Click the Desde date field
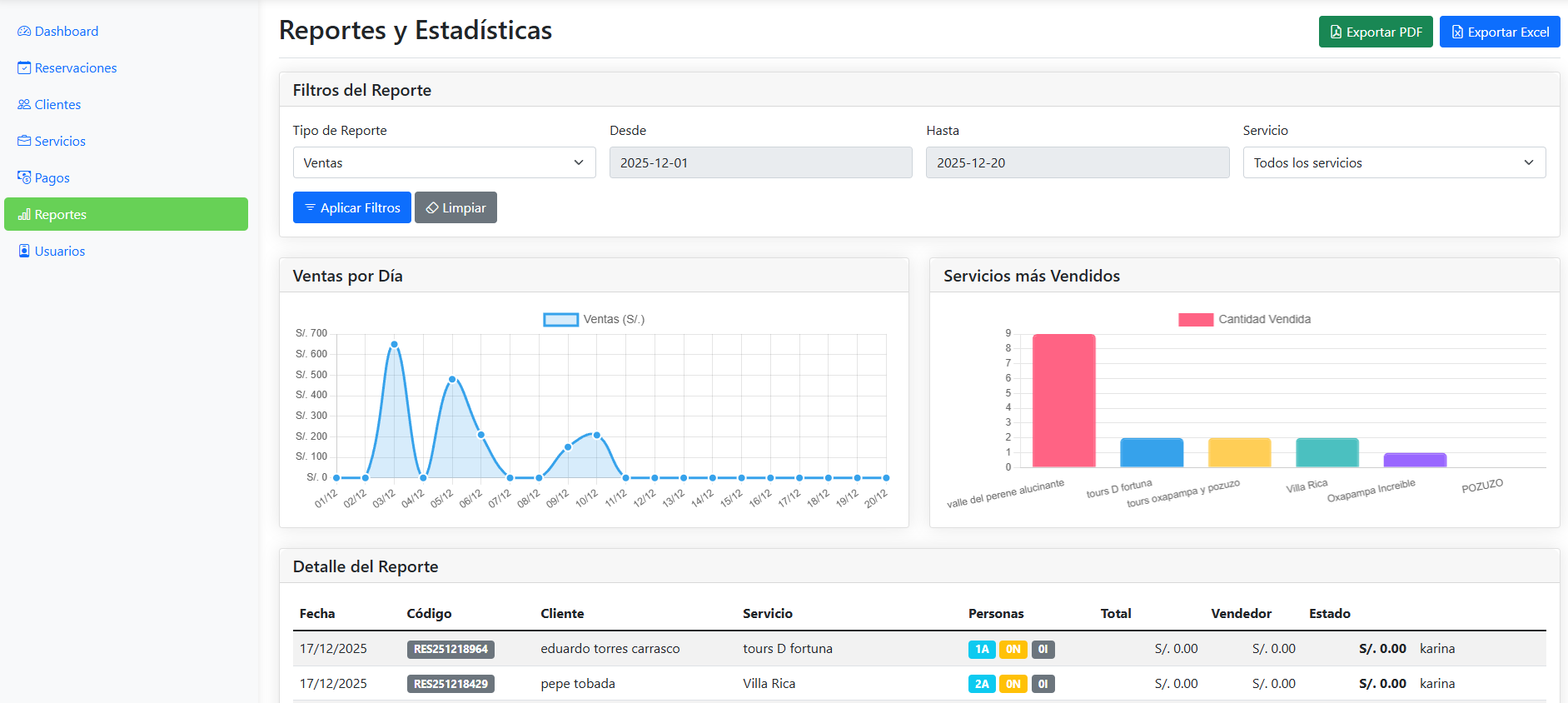Viewport: 1568px width, 703px height. click(x=760, y=162)
